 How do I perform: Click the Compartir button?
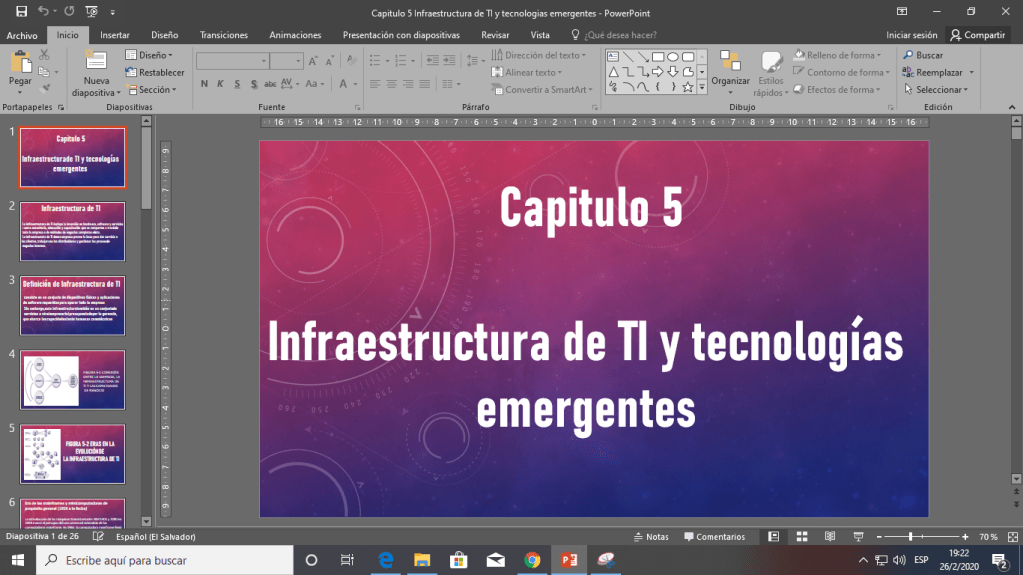(978, 34)
